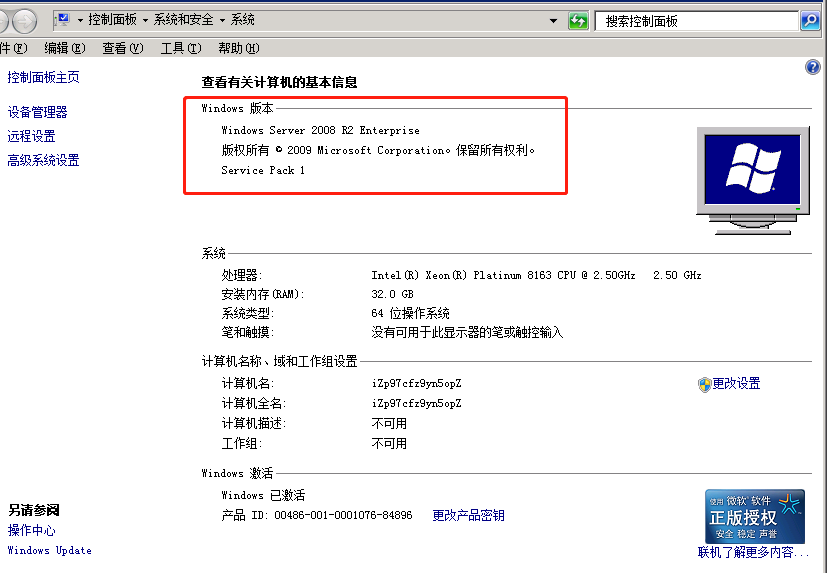The width and height of the screenshot is (827, 573).
Task: Click the copyright 2009 Microsoft Corporation line
Action: pos(378,150)
